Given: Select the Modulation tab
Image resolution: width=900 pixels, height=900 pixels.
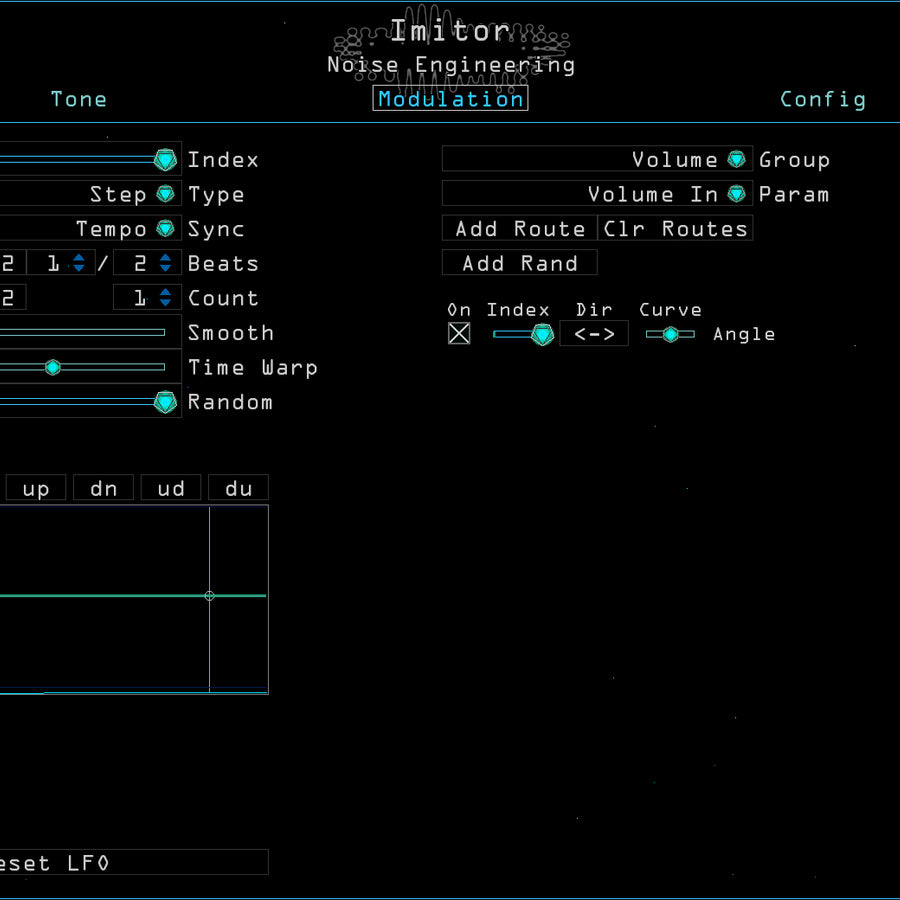Looking at the screenshot, I should click(x=450, y=99).
